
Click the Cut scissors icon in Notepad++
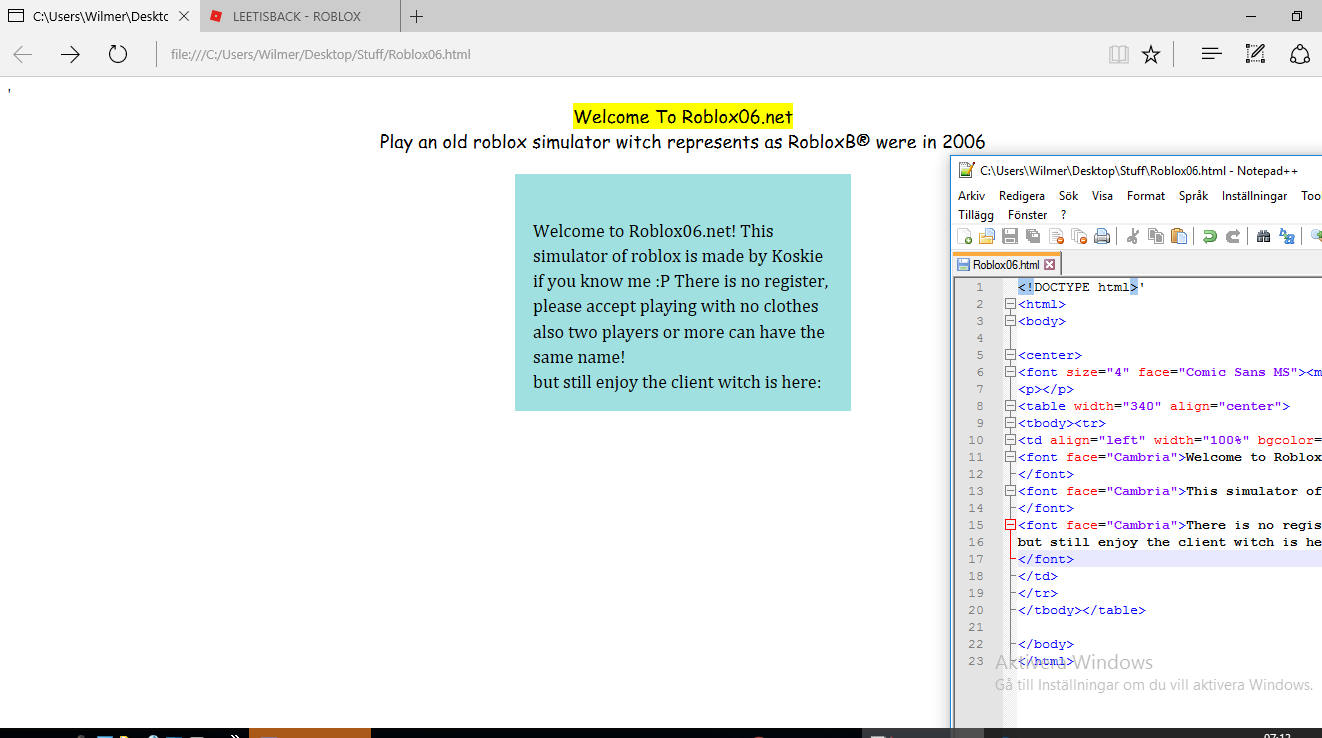tap(1133, 237)
